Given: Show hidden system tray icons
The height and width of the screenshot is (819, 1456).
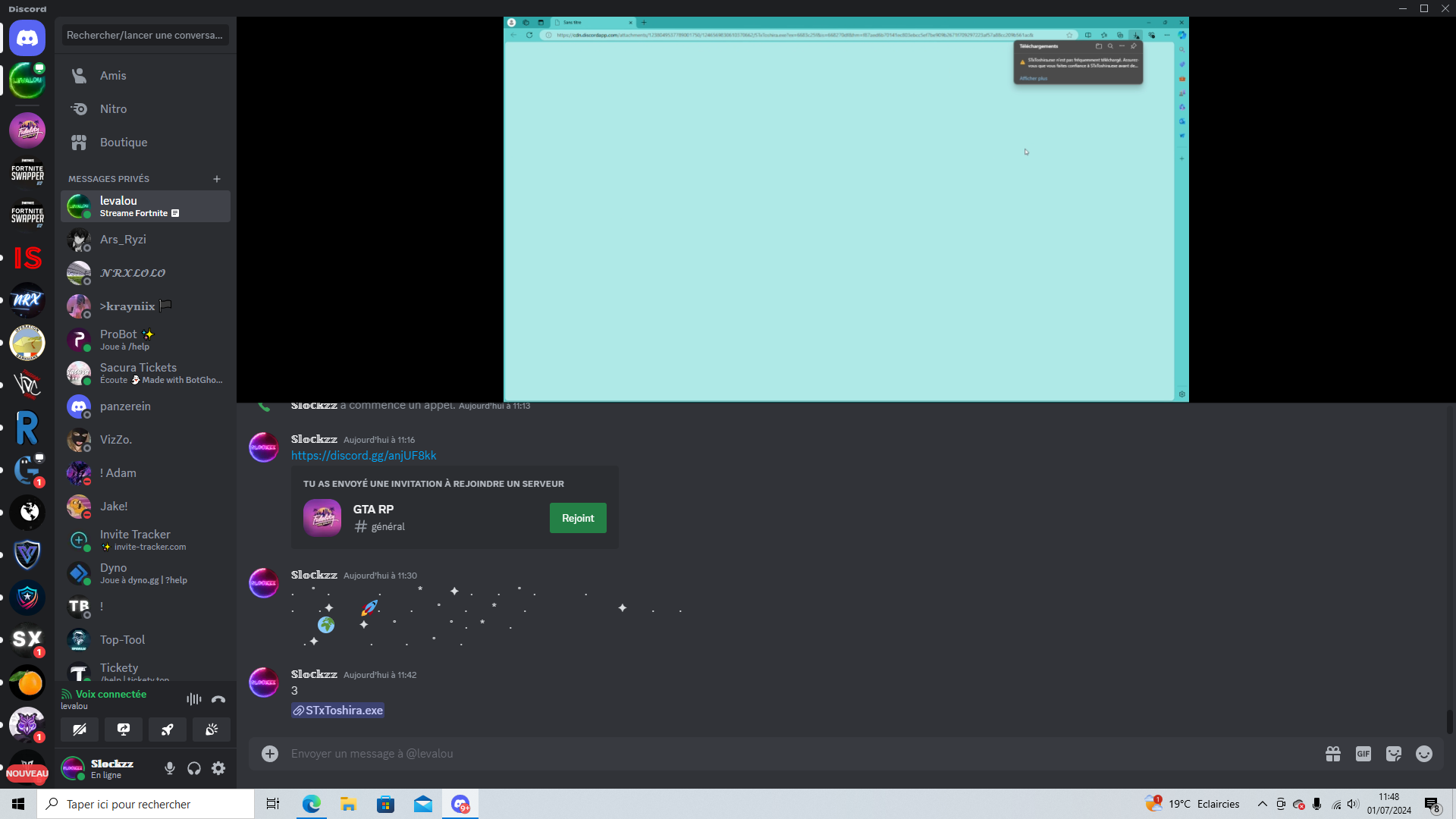Looking at the screenshot, I should [x=1263, y=804].
